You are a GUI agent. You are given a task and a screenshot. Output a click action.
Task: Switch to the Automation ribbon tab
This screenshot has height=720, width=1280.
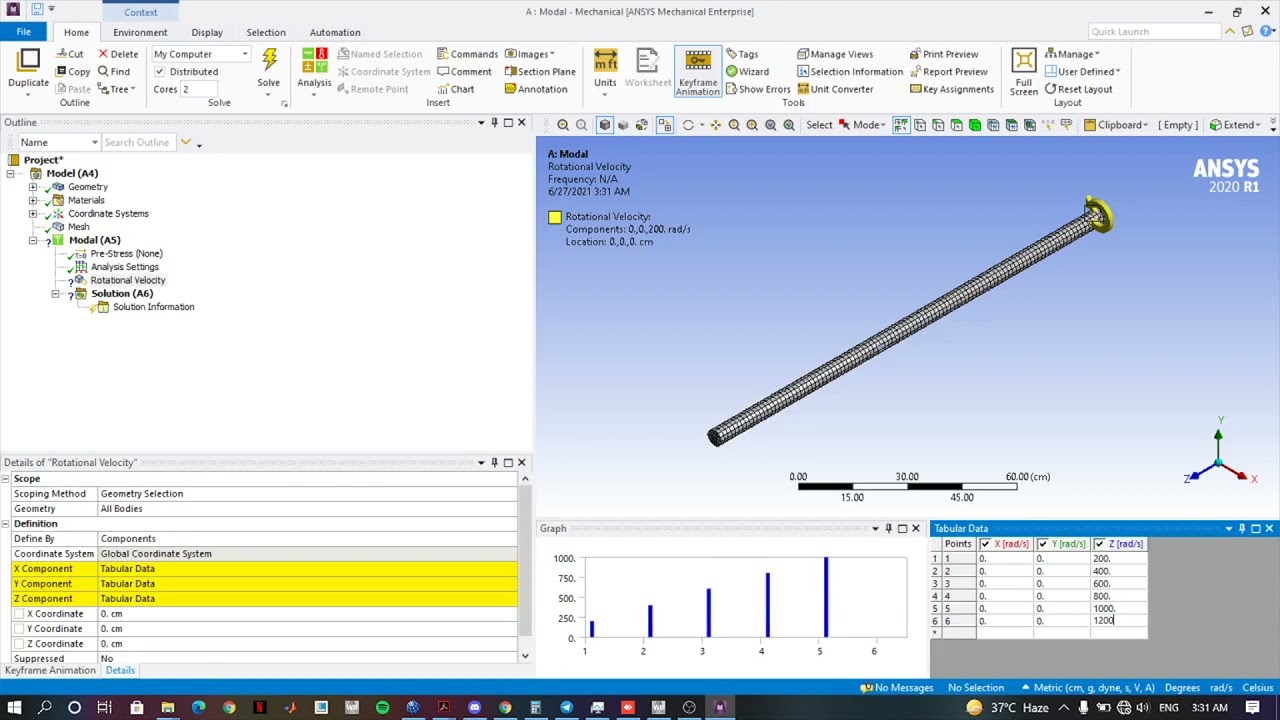tap(335, 32)
